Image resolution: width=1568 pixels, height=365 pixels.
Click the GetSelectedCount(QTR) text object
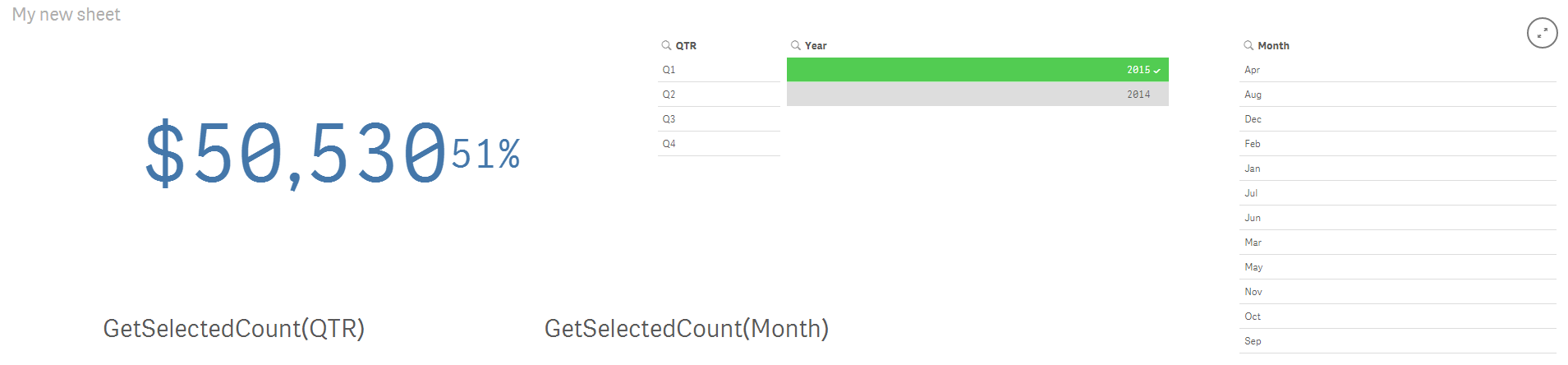click(234, 329)
